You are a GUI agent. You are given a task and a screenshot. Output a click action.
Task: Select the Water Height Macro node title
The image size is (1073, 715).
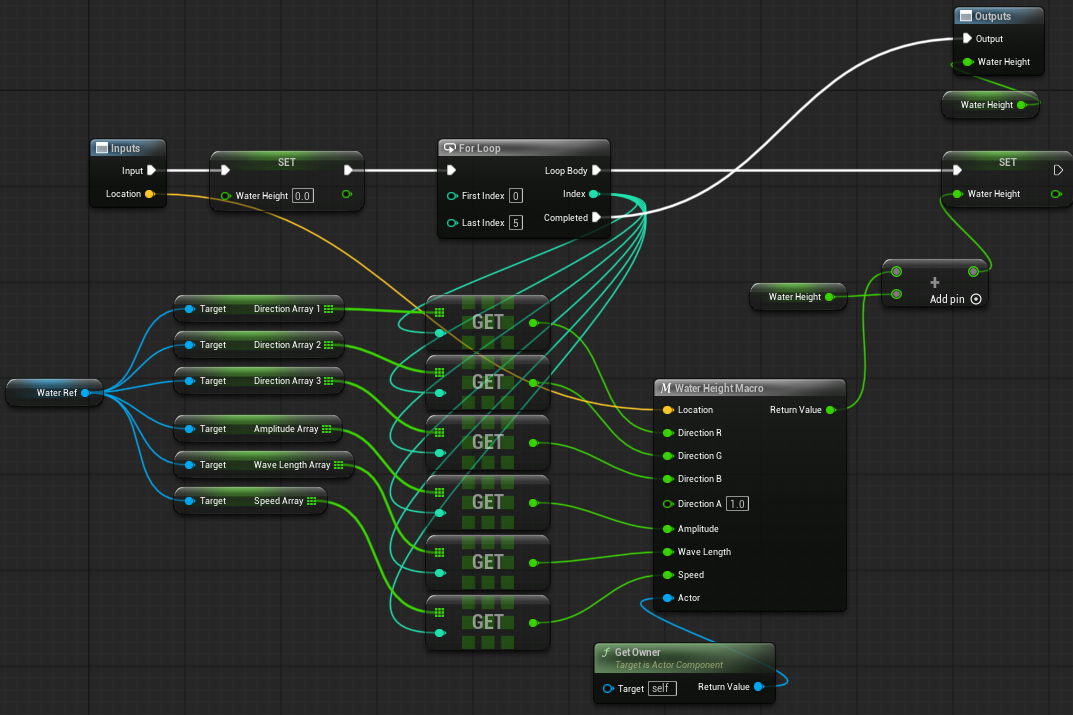pyautogui.click(x=719, y=388)
